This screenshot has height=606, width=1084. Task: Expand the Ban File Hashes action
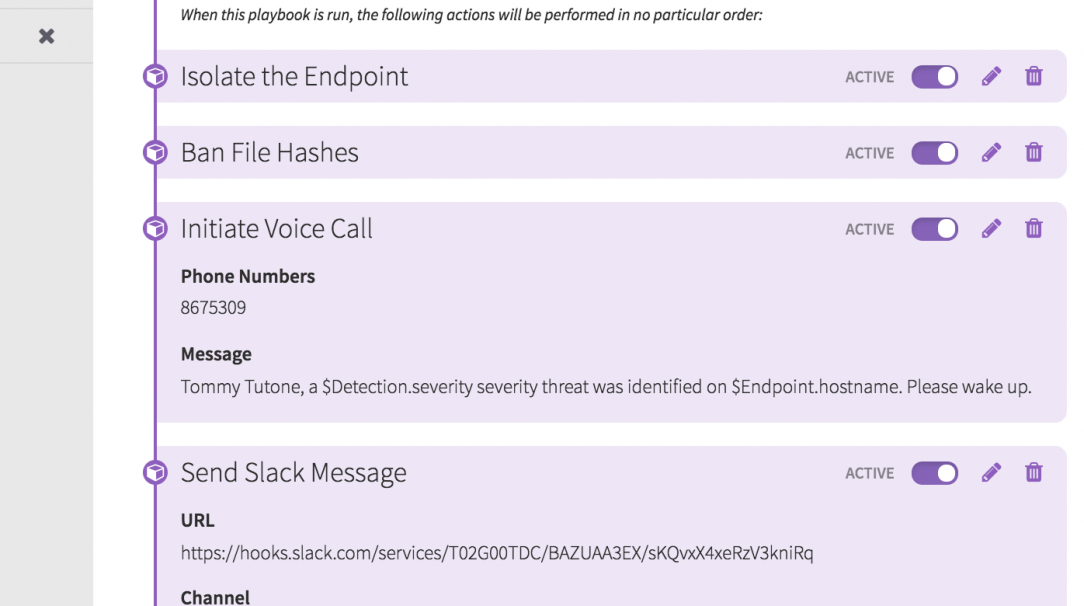click(x=269, y=153)
